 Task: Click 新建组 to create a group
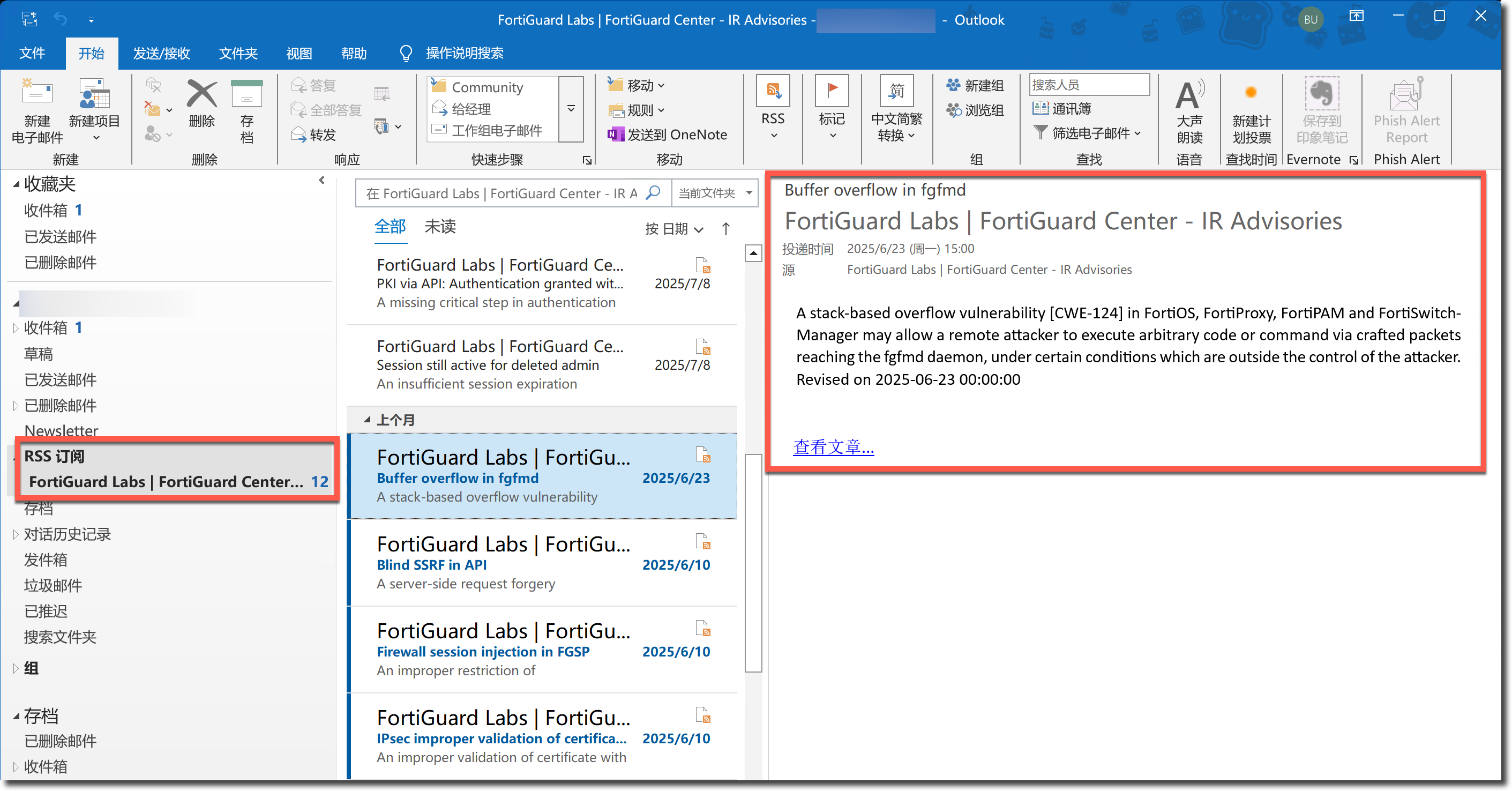(975, 86)
